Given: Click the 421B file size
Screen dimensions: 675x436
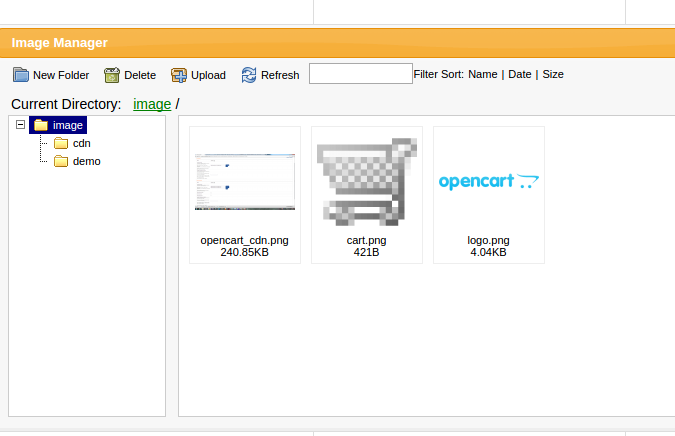Looking at the screenshot, I should (x=366, y=252).
